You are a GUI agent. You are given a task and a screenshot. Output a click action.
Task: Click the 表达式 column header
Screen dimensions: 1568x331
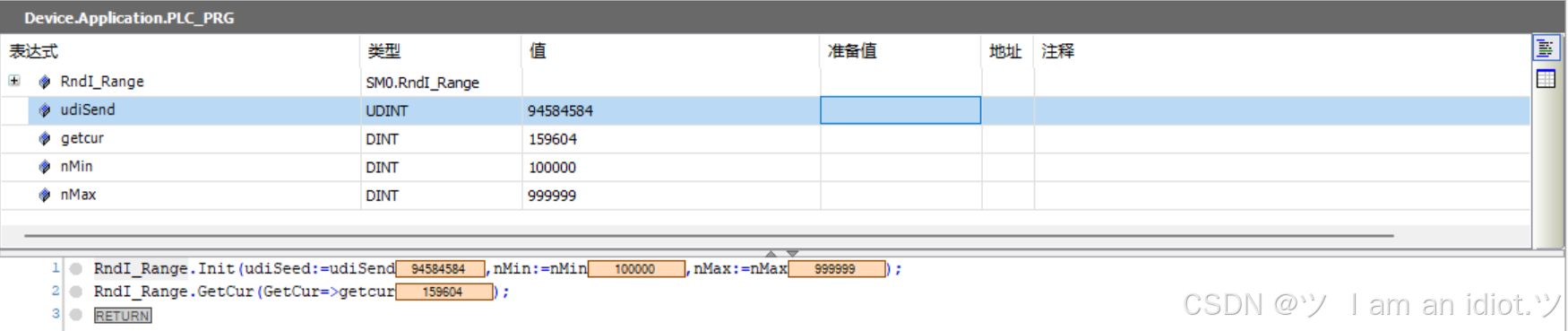pyautogui.click(x=34, y=51)
